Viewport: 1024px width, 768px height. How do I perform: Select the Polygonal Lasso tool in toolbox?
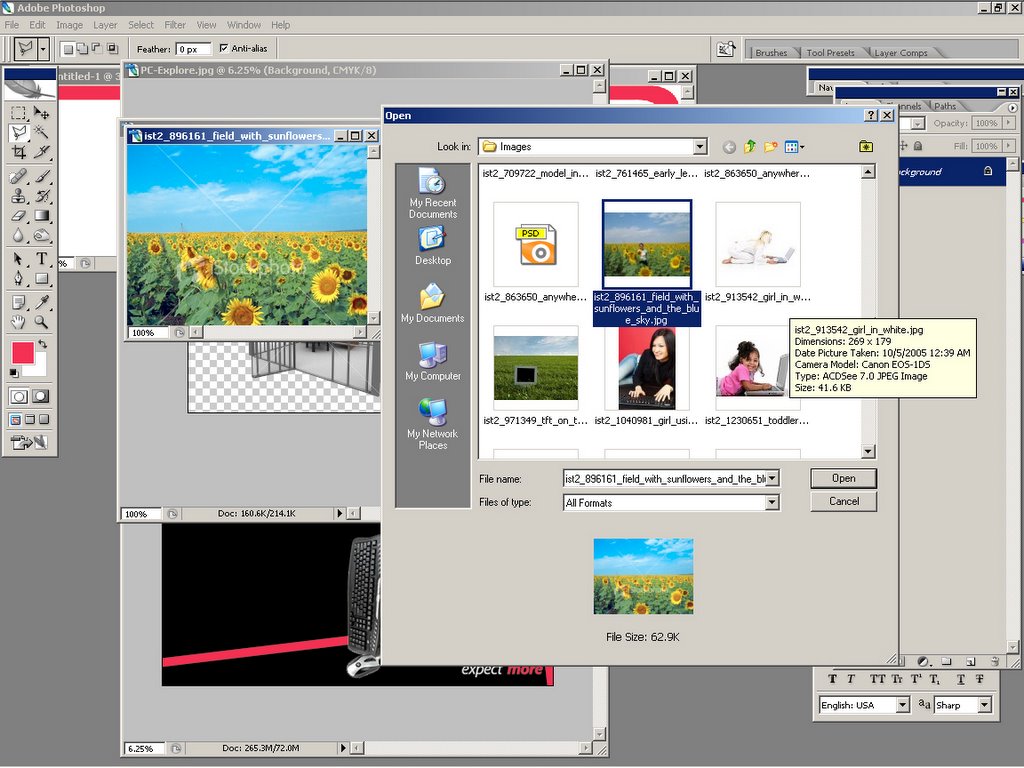point(19,133)
